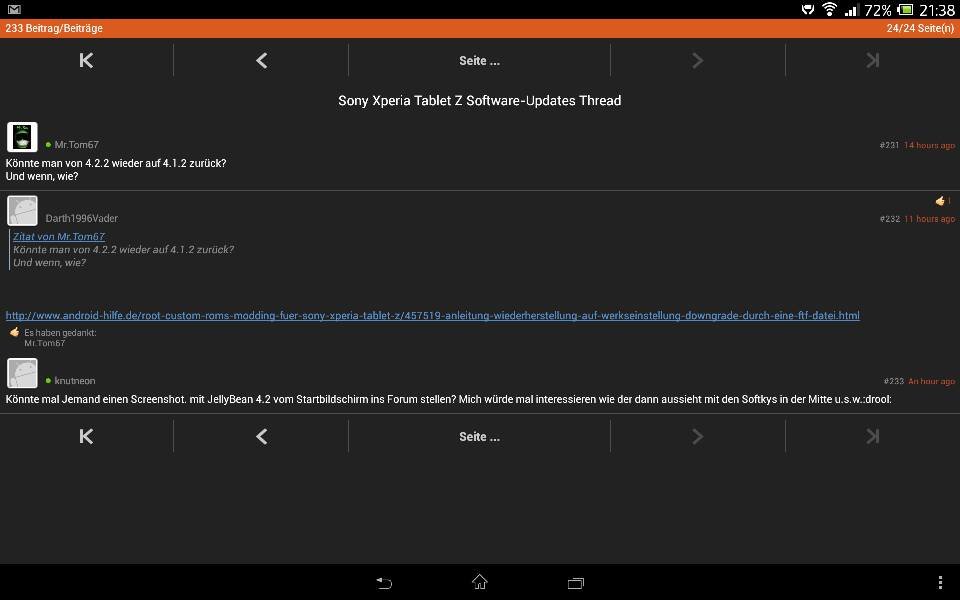
Task: Tap thumbs-up icon on post #232
Action: (x=940, y=200)
